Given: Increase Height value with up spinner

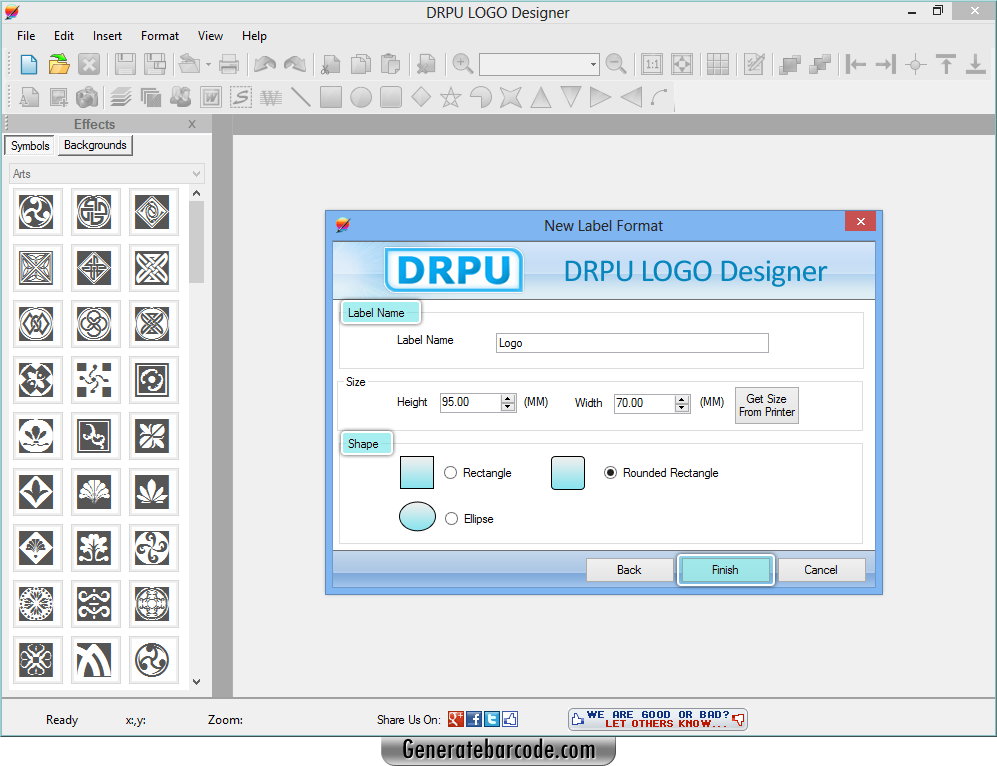Looking at the screenshot, I should [507, 399].
